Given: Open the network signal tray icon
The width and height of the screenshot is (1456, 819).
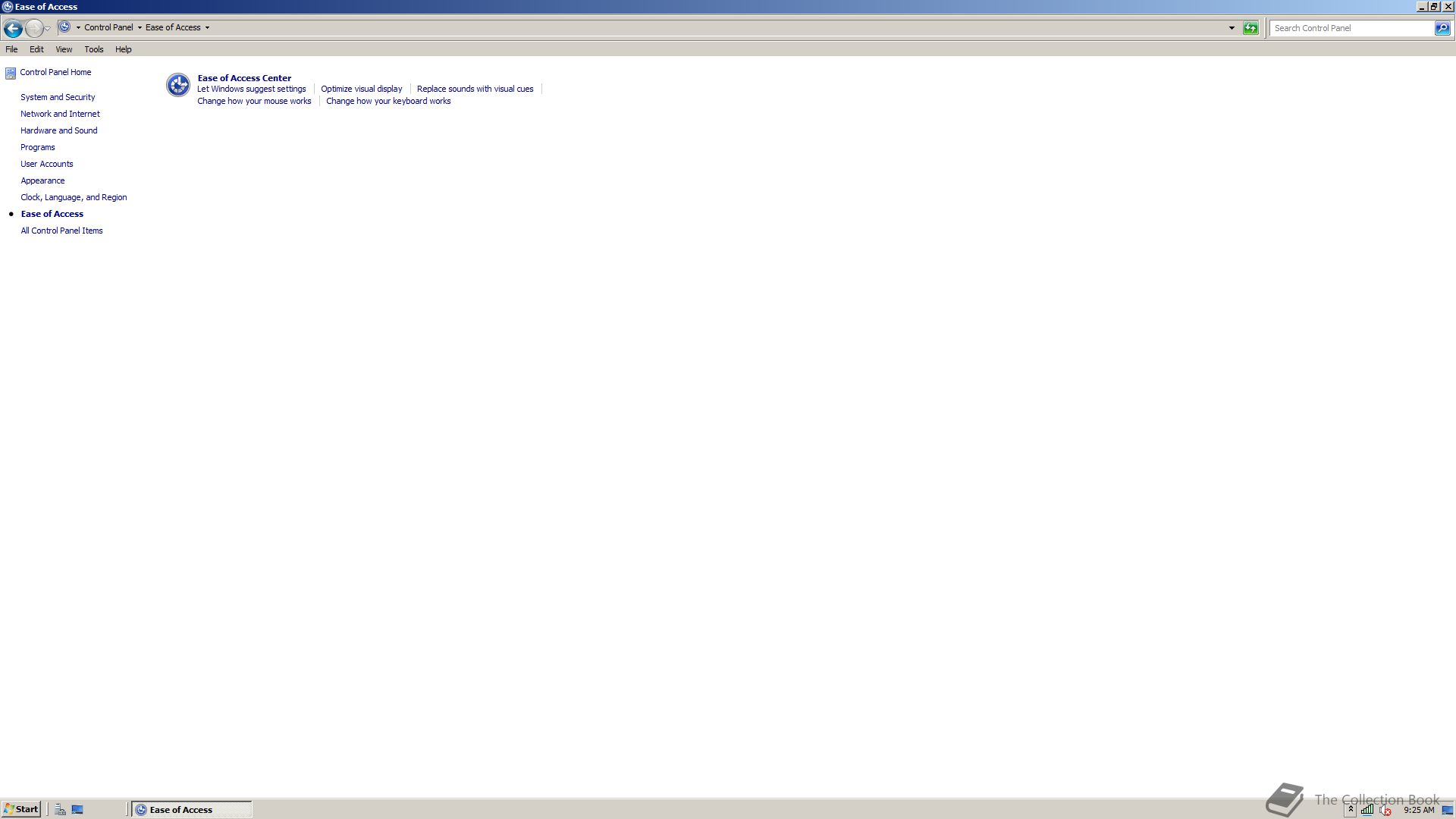Looking at the screenshot, I should [1367, 809].
